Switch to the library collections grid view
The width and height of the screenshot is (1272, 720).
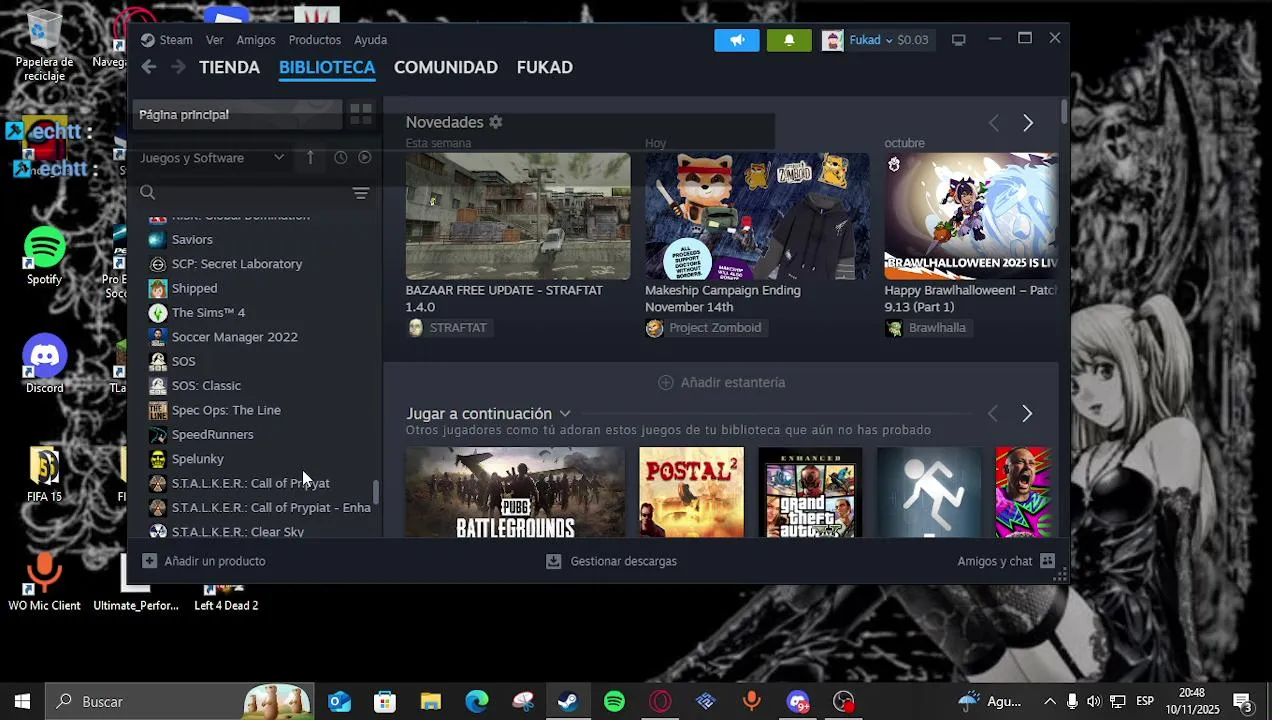pos(361,114)
